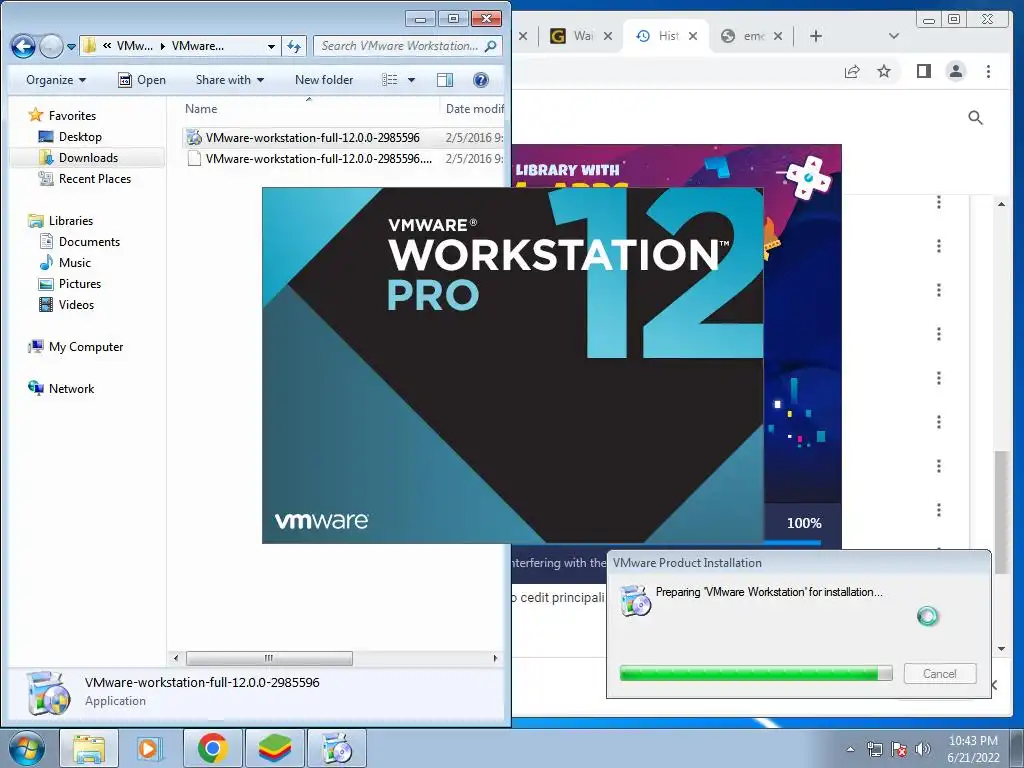Create a New folder
The image size is (1024, 768).
coord(324,80)
